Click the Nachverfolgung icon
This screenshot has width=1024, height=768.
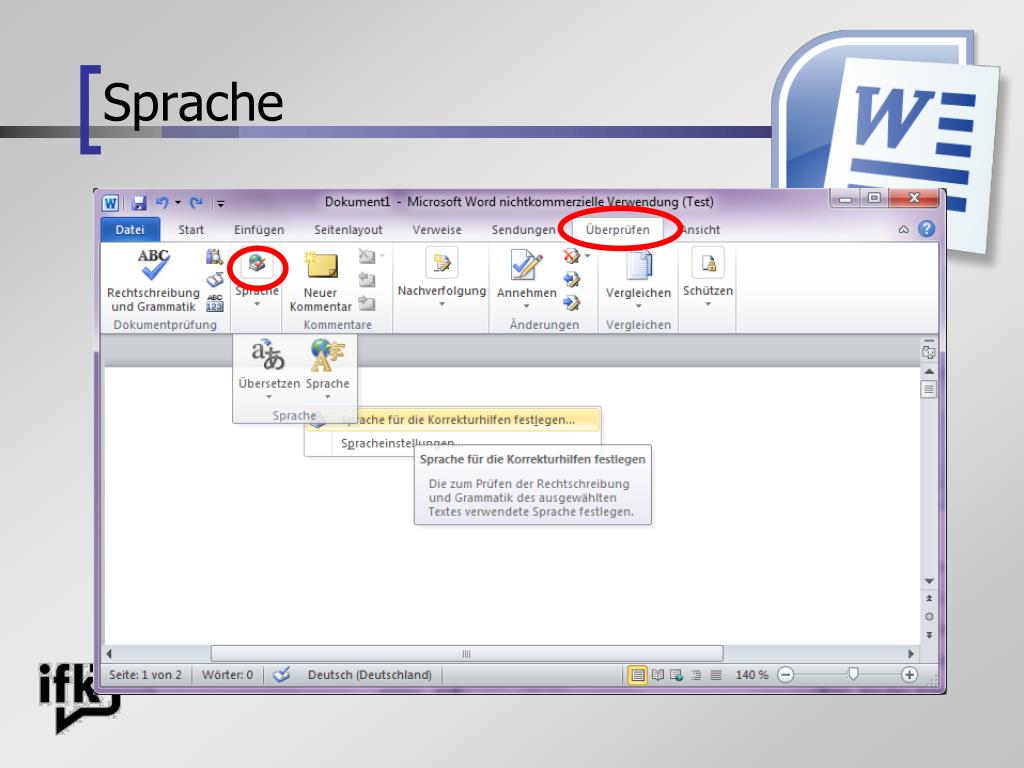(442, 263)
